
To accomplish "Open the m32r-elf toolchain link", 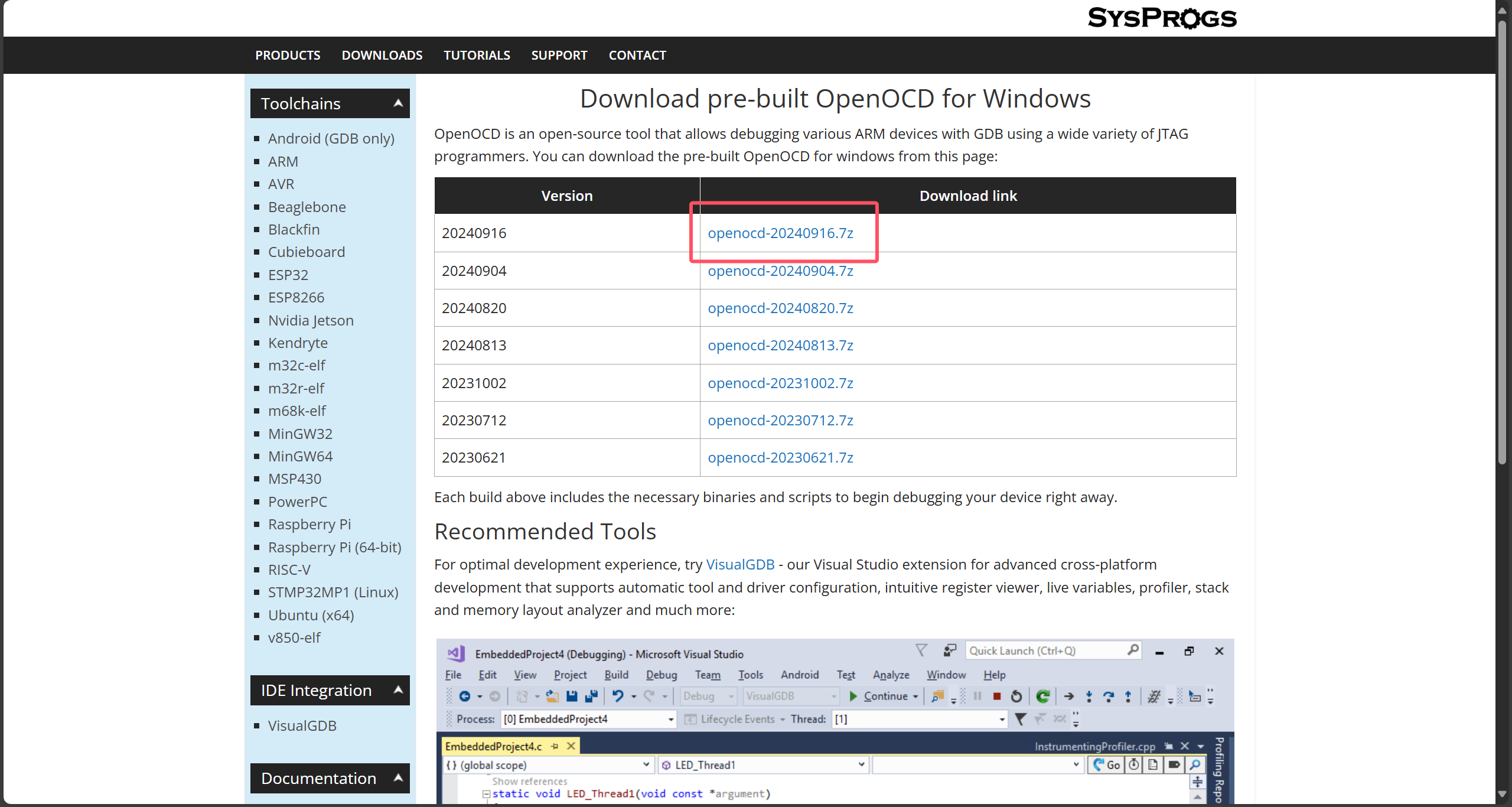I will (x=296, y=388).
